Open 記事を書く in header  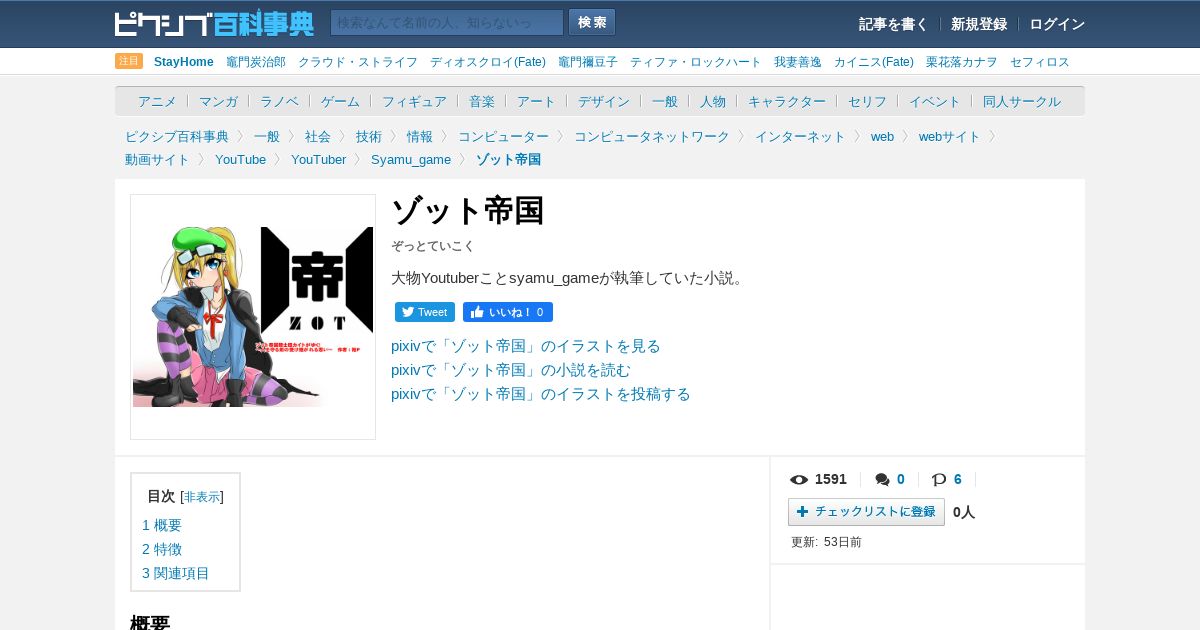tap(893, 24)
